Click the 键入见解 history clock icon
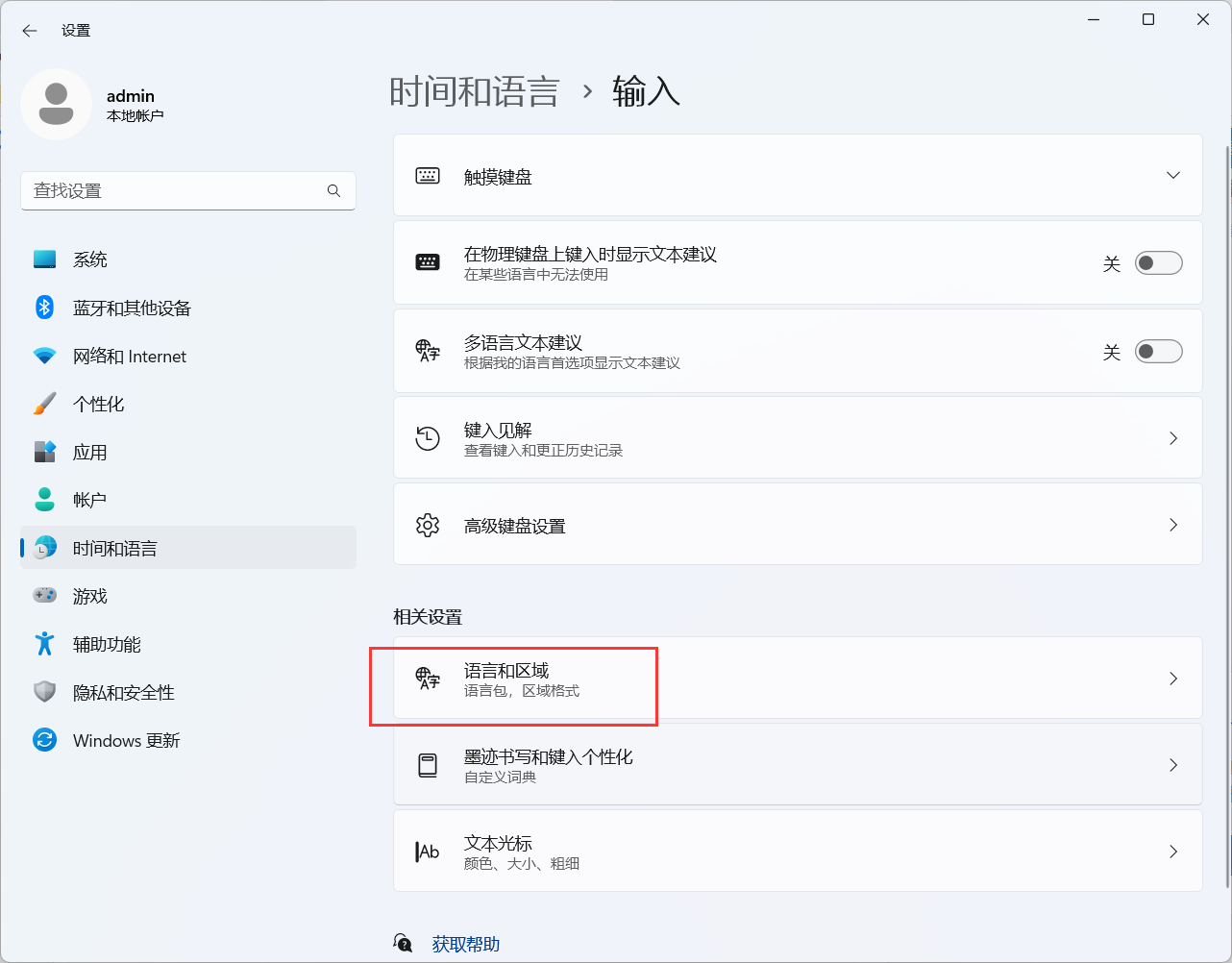Screen dimensions: 1232x963 (x=428, y=438)
